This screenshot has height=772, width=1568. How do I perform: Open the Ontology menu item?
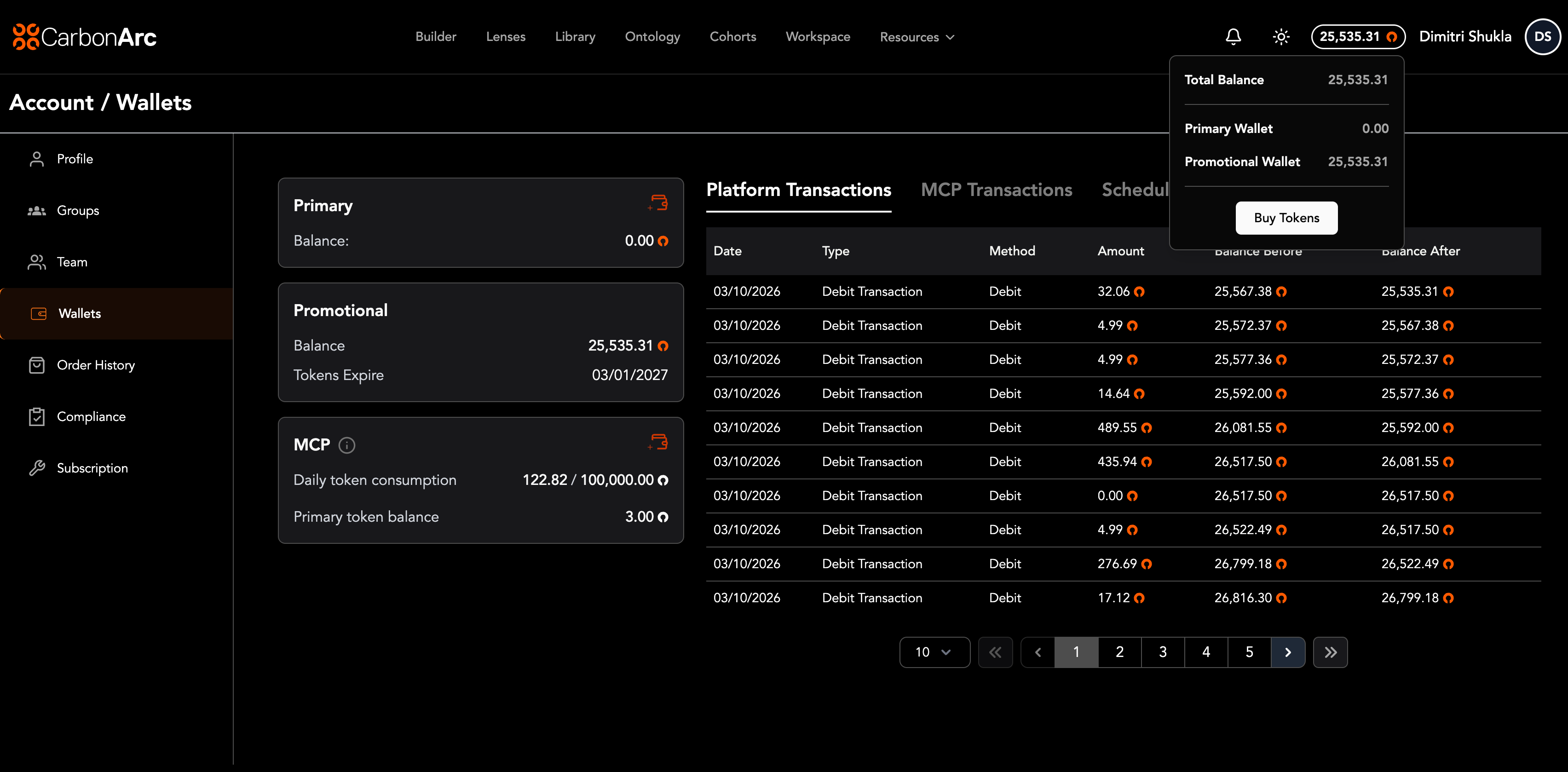[652, 36]
